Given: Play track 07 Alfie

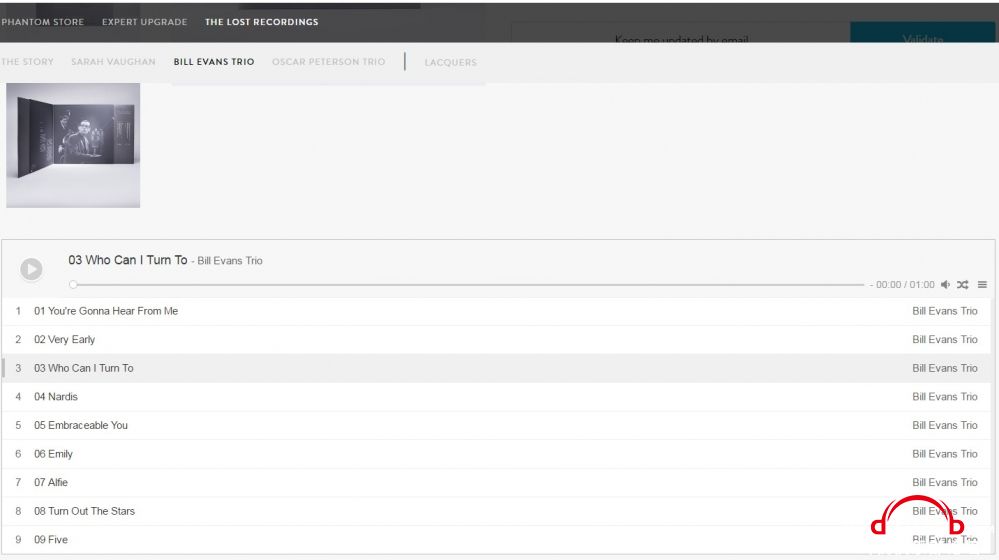Looking at the screenshot, I should [496, 482].
